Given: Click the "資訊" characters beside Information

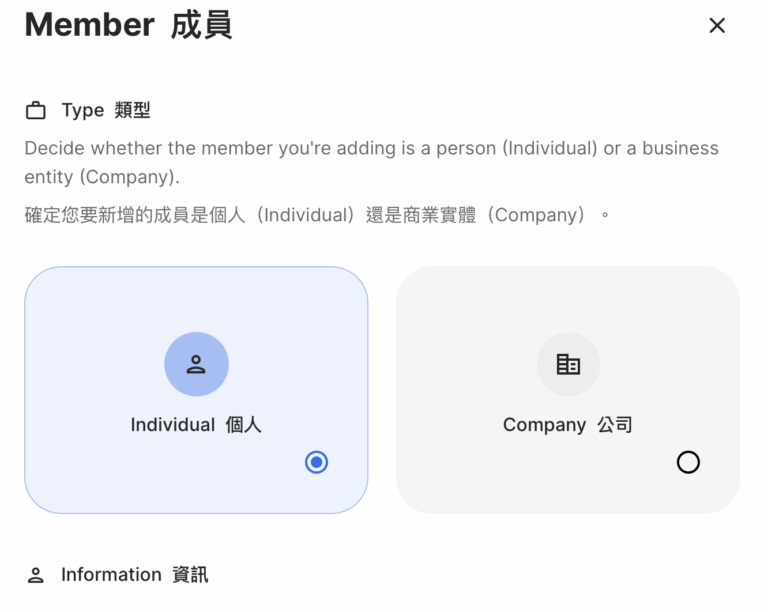Looking at the screenshot, I should click(x=190, y=575).
